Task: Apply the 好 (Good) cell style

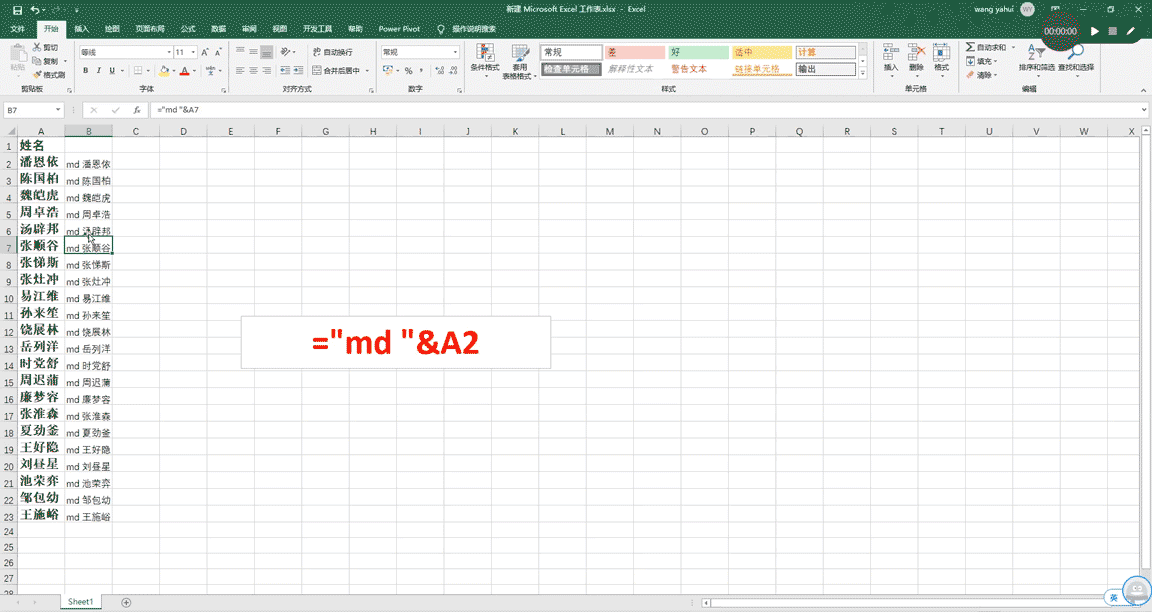Action: pos(699,52)
